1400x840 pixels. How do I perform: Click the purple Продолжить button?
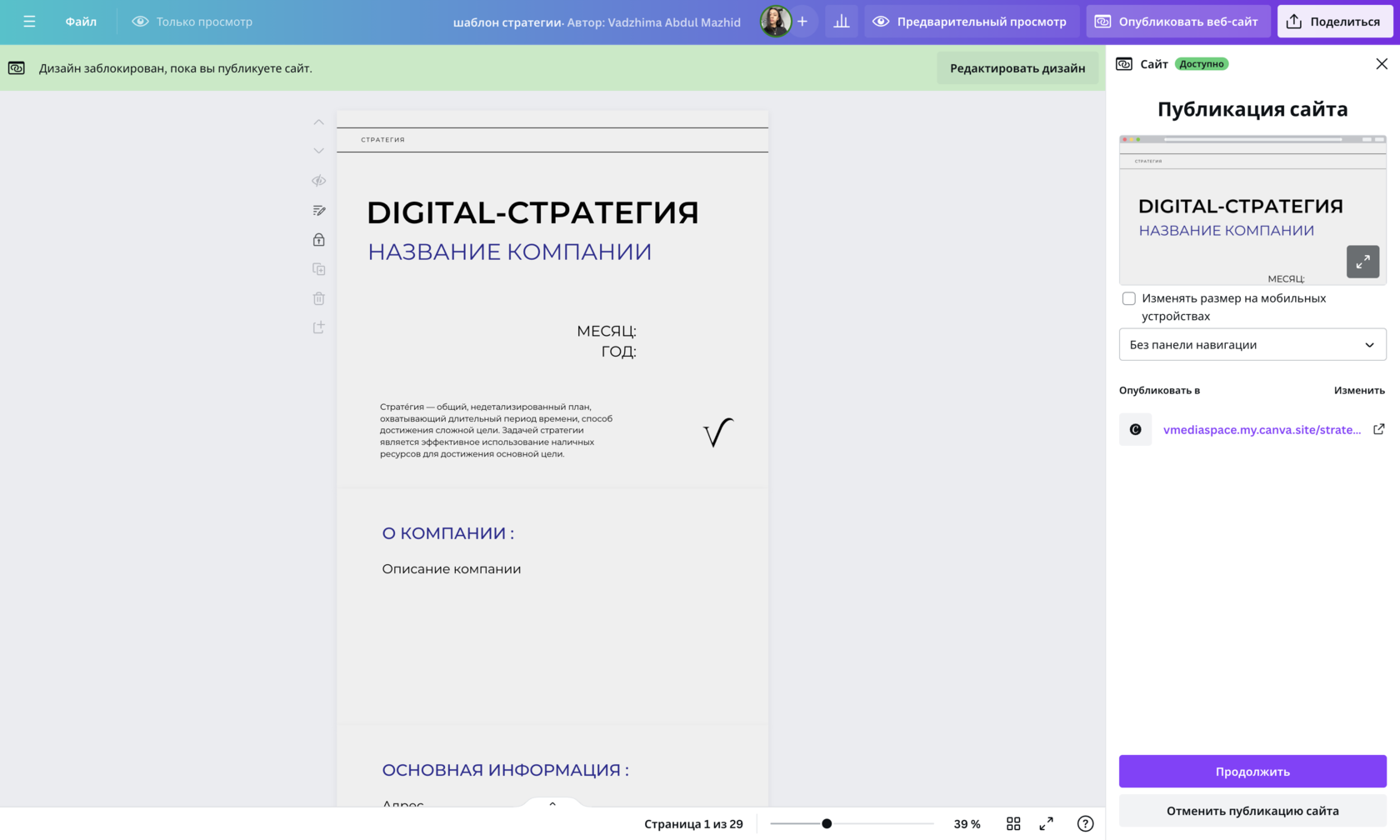1252,772
